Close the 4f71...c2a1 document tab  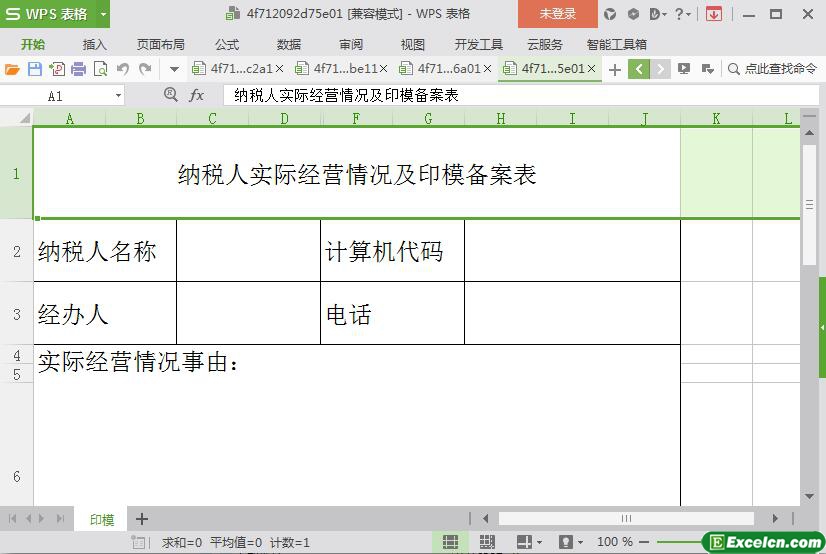point(279,68)
